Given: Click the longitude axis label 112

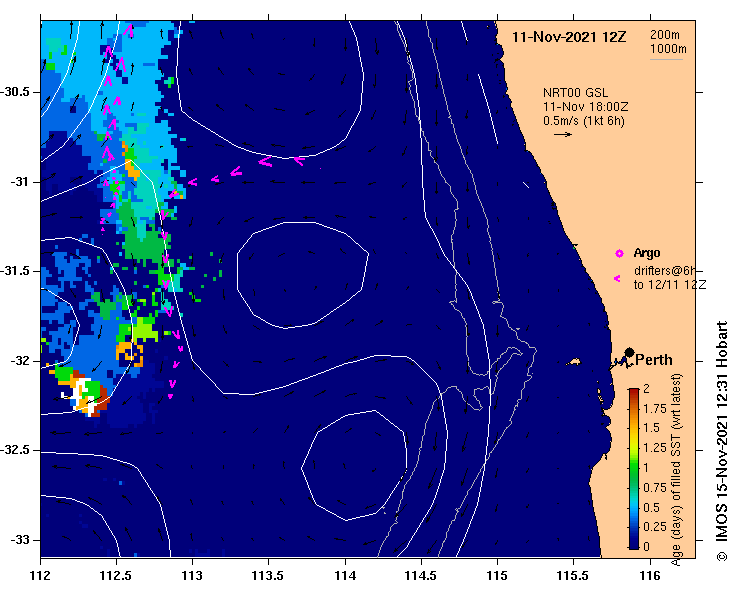Looking at the screenshot, I should (x=41, y=576).
